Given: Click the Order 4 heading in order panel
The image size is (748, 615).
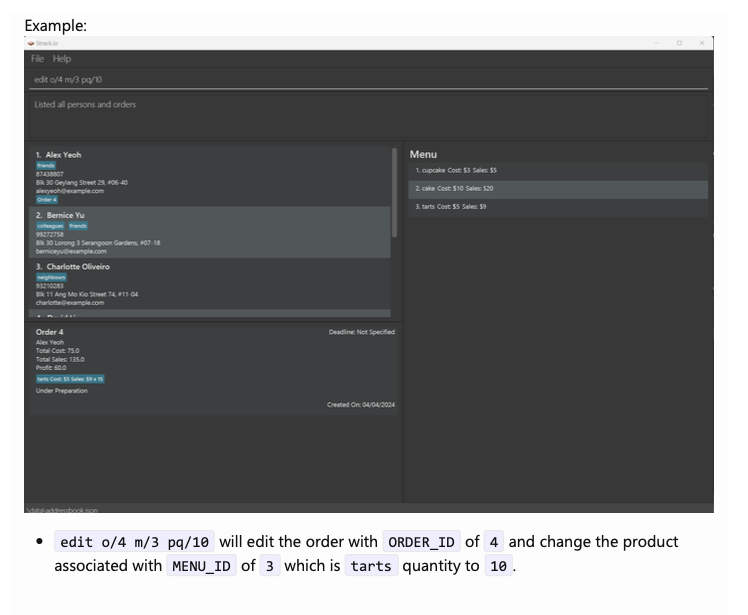Looking at the screenshot, I should tap(49, 332).
